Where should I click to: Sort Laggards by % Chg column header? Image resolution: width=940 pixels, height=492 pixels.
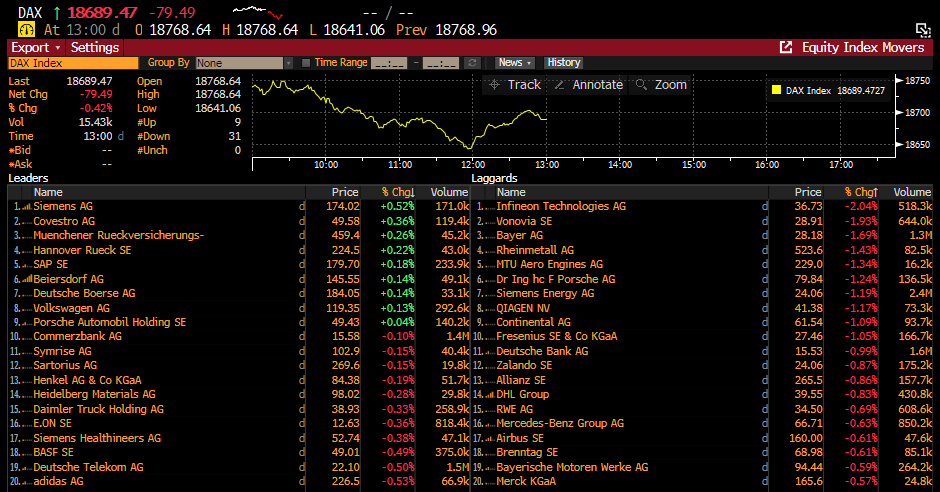tap(859, 192)
